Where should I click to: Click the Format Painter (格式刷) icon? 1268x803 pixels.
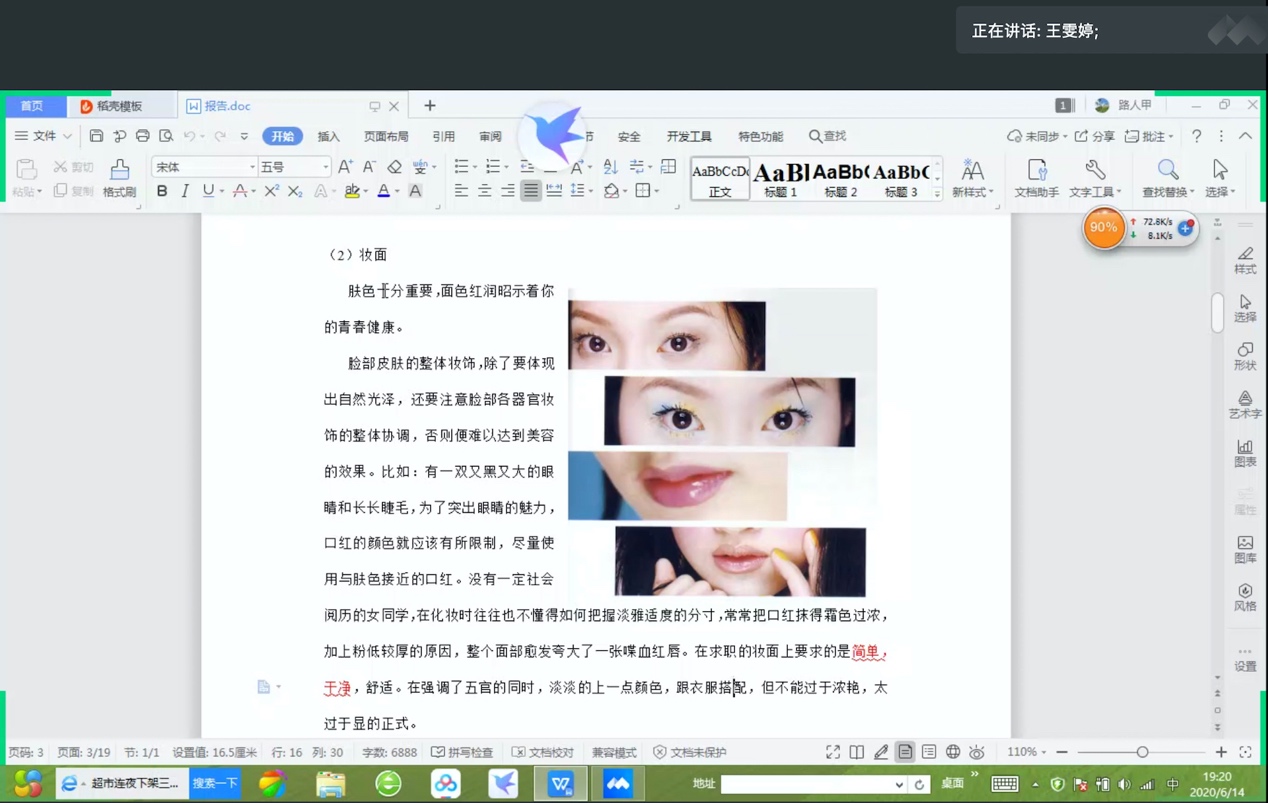[x=119, y=177]
